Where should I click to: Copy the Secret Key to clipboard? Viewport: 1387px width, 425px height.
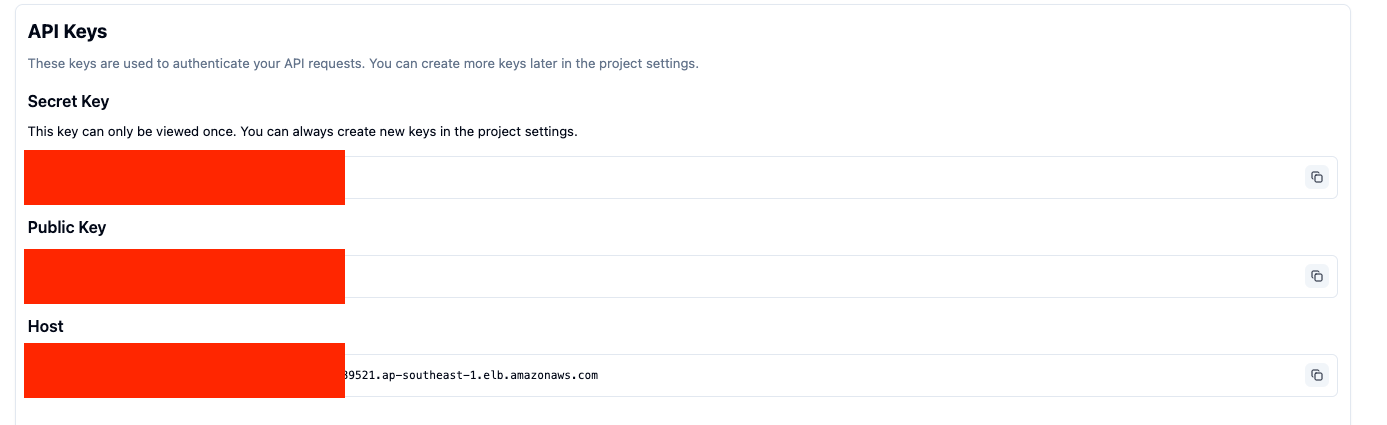point(1317,177)
